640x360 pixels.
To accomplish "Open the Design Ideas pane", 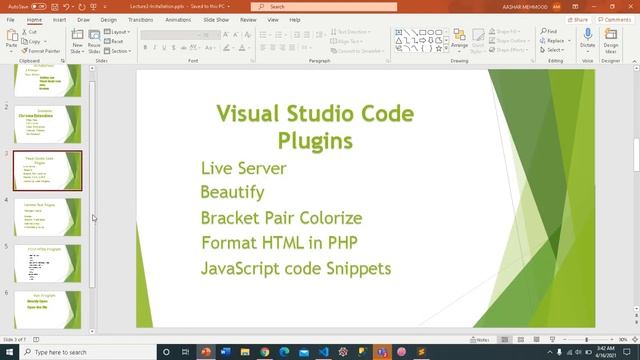I will click(611, 41).
